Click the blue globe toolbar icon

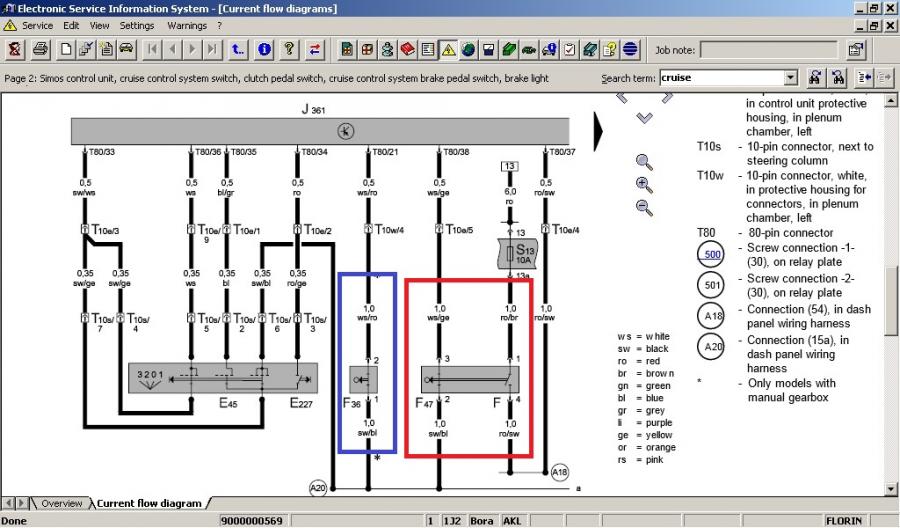click(x=631, y=49)
